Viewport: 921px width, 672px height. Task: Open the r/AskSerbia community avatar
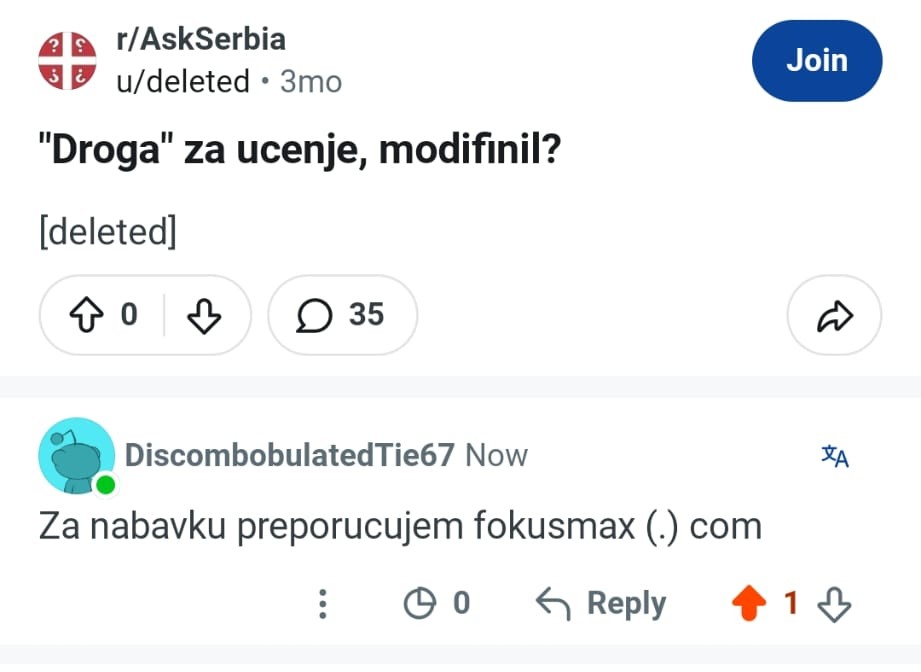point(68,61)
